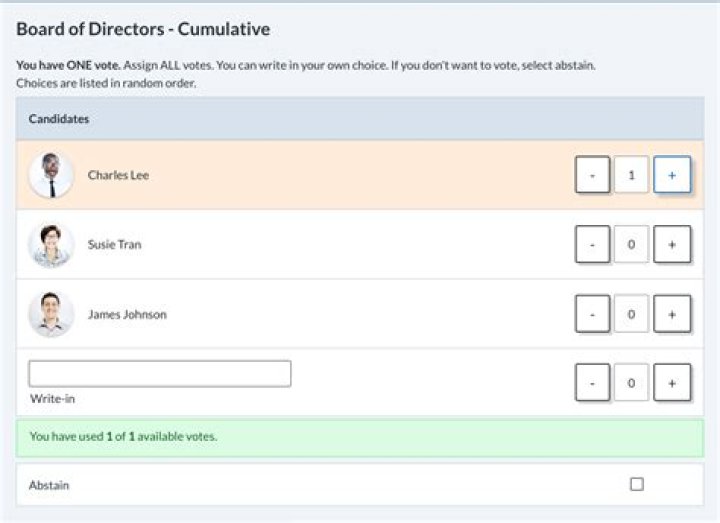Remove a vote from Charles Lee
This screenshot has width=720, height=523.
592,175
